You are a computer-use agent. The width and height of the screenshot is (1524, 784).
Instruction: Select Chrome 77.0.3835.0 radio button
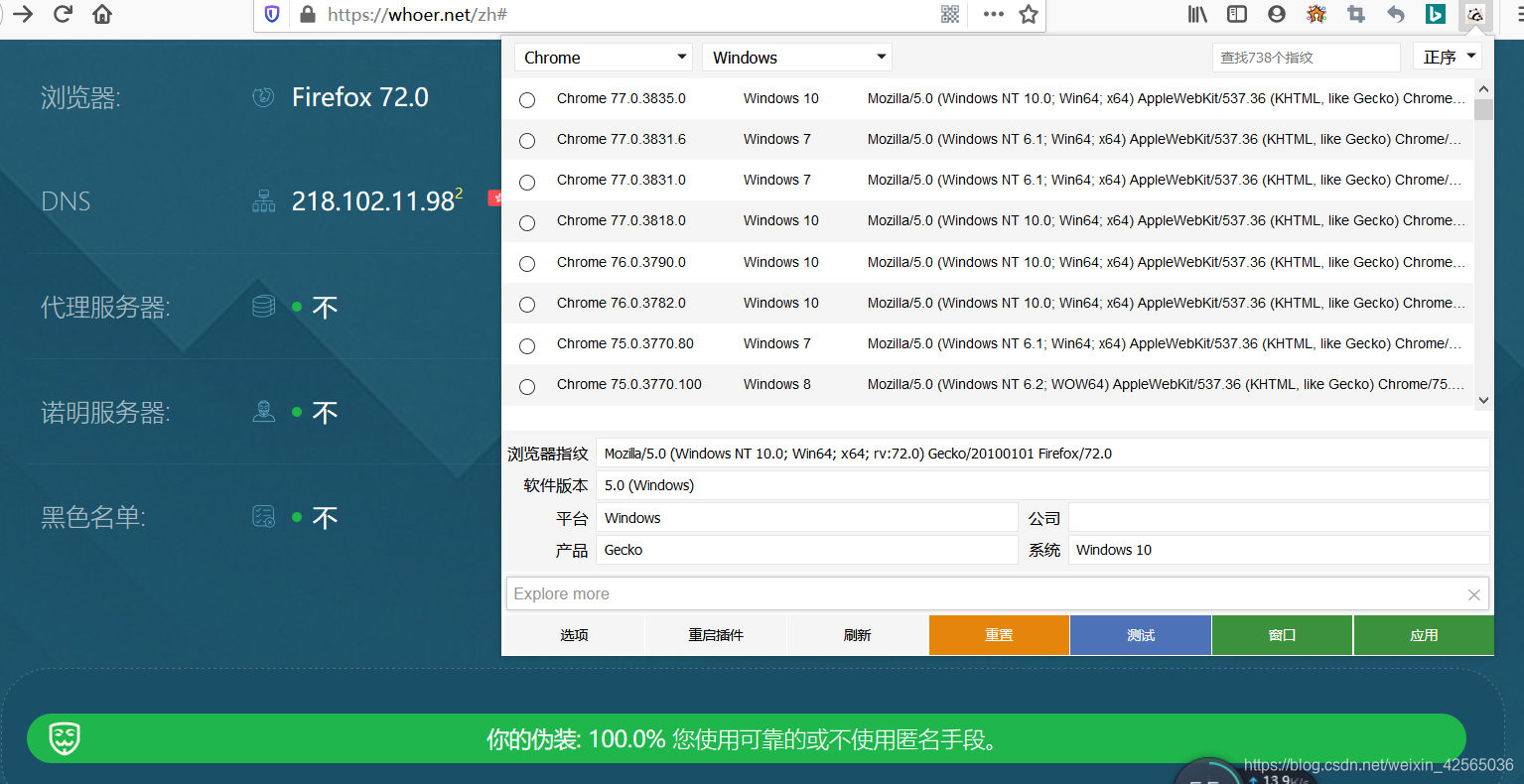pyautogui.click(x=527, y=100)
